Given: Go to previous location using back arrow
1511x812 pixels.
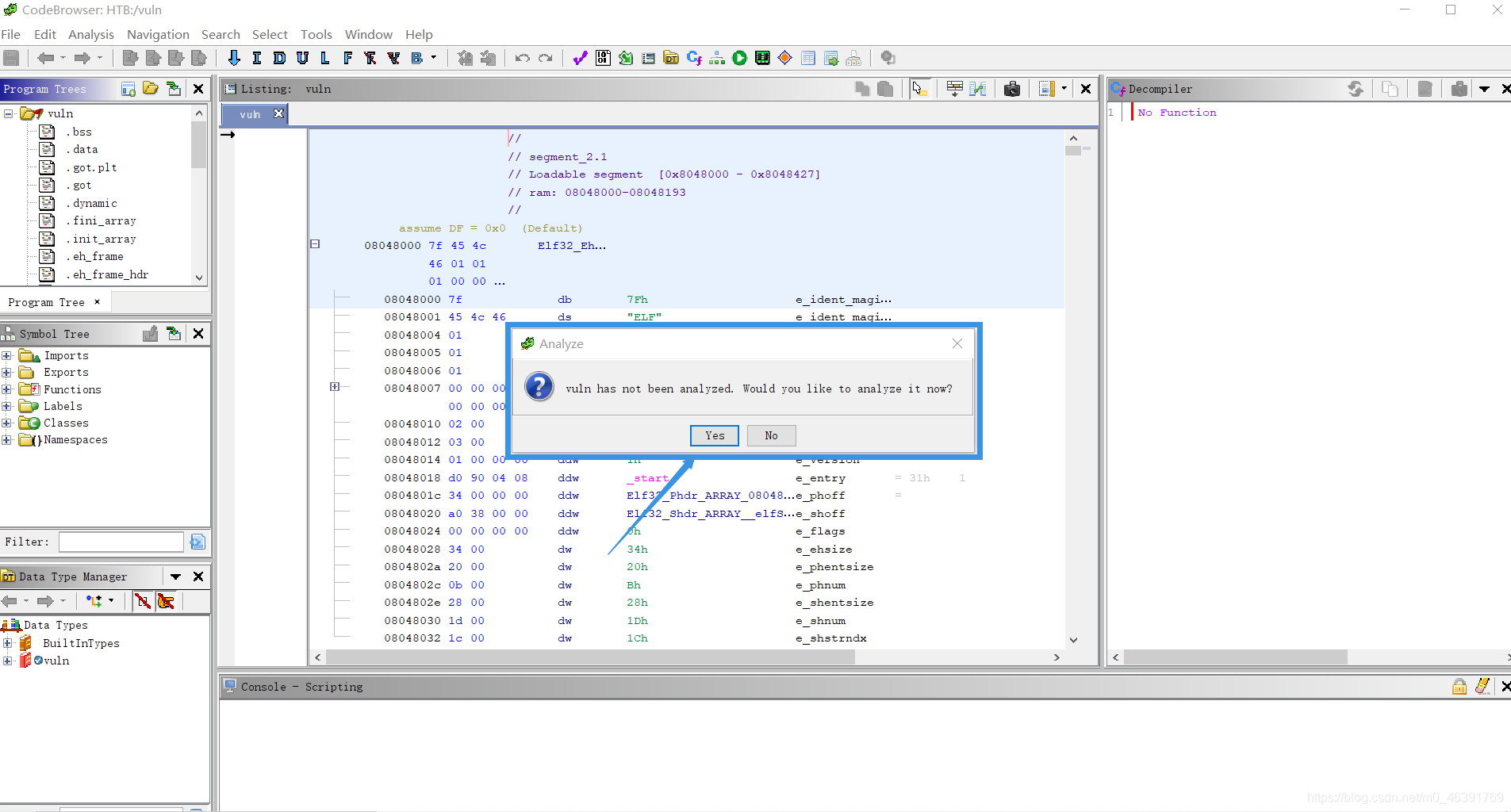Looking at the screenshot, I should pos(45,58).
